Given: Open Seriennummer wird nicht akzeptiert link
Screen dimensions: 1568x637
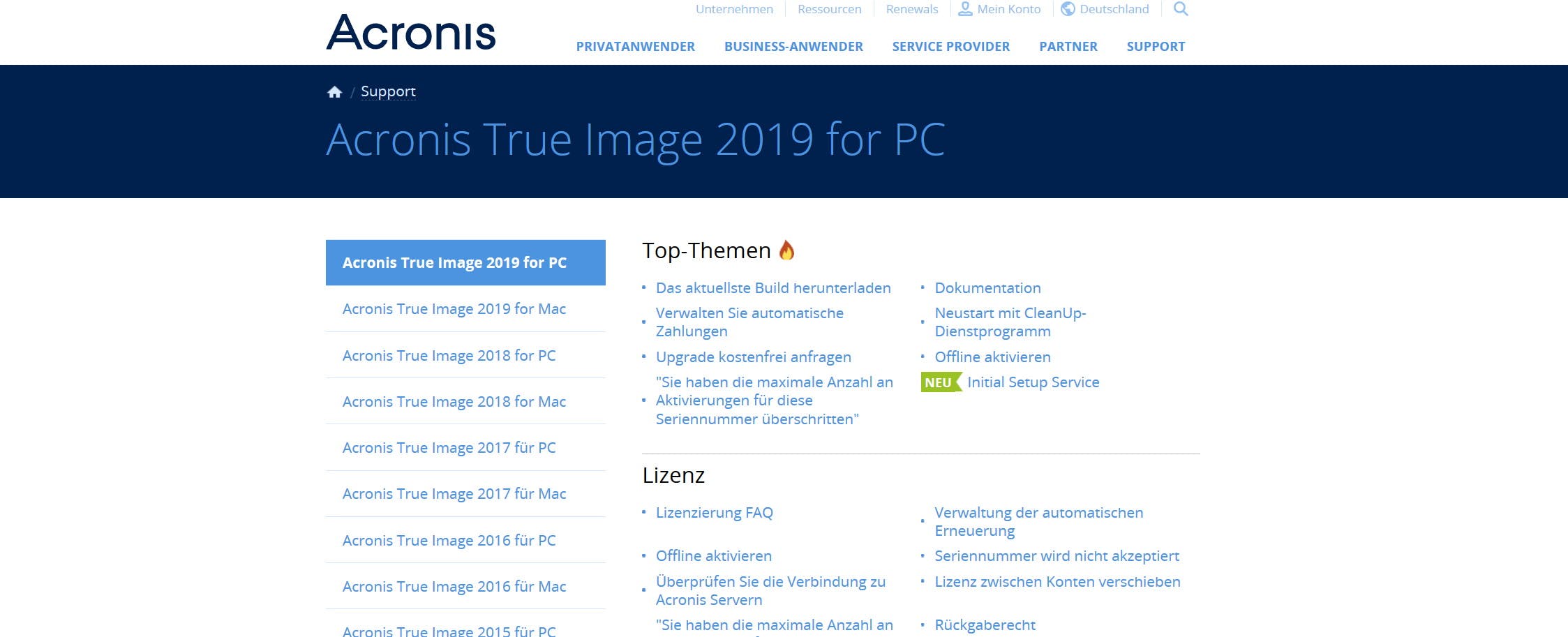Looking at the screenshot, I should (x=1056, y=556).
